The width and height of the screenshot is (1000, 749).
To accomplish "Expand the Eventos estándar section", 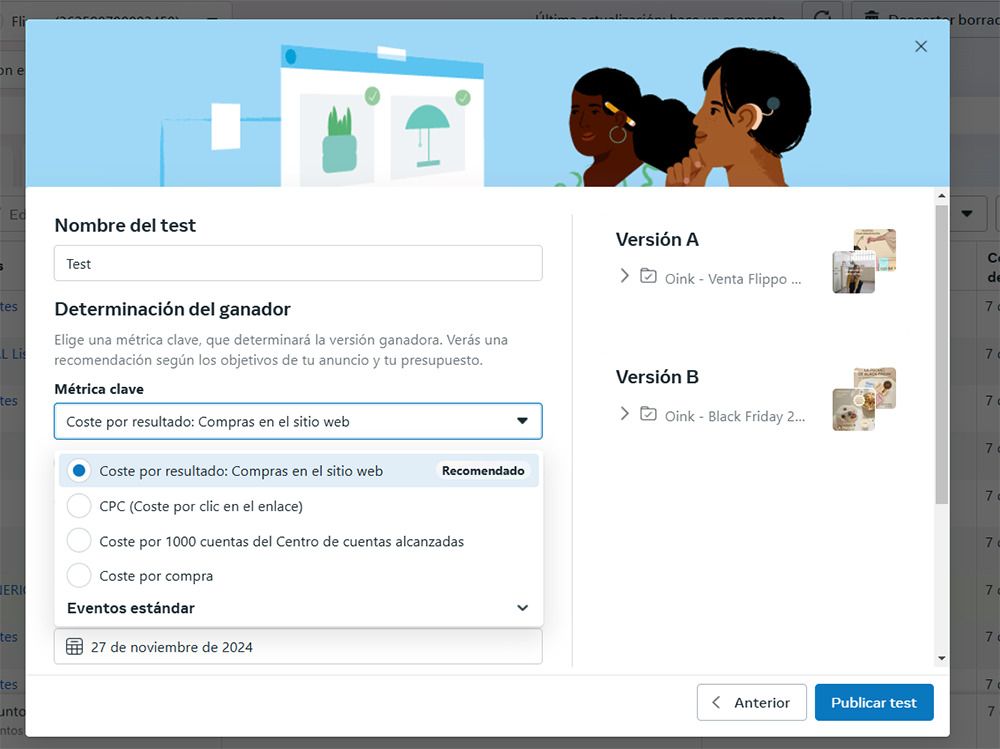I will click(521, 608).
